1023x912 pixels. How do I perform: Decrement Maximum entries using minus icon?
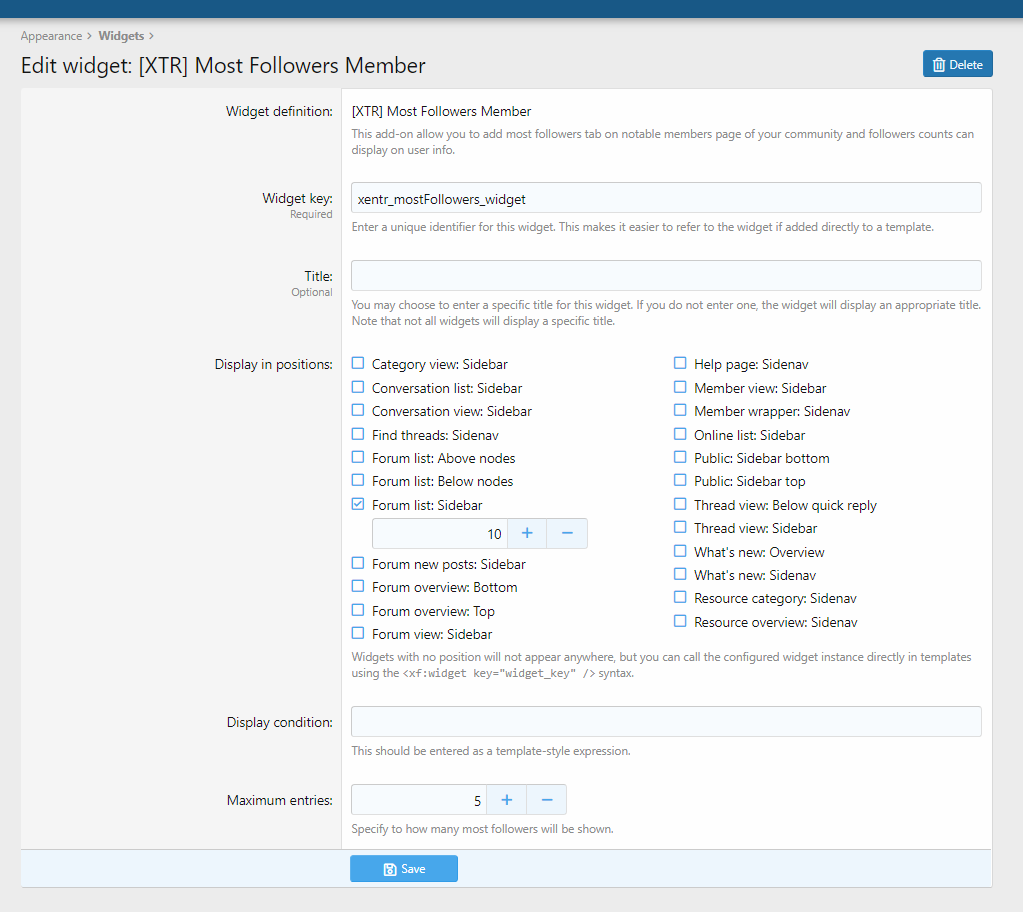(x=546, y=800)
